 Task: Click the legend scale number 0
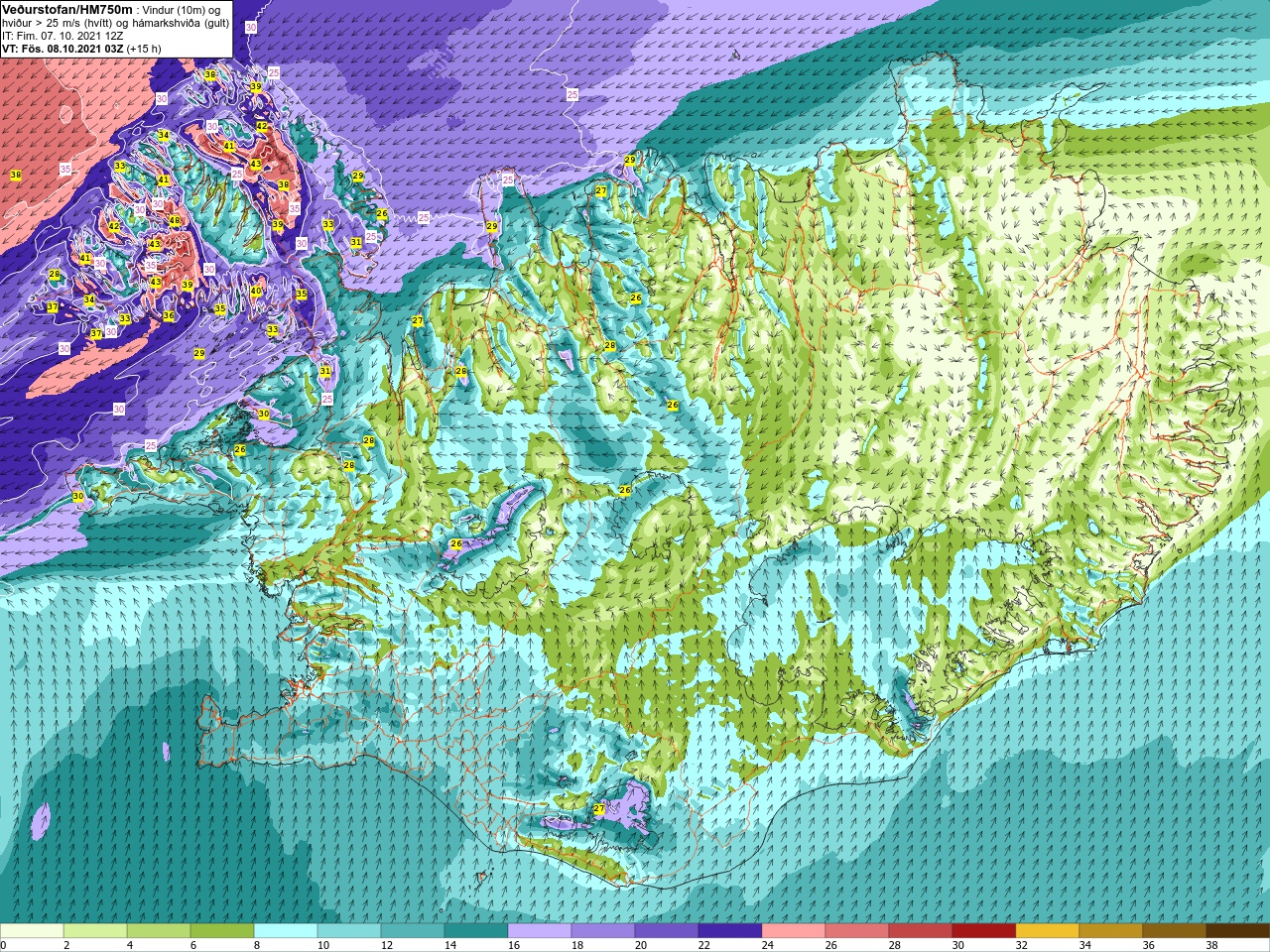(4, 945)
